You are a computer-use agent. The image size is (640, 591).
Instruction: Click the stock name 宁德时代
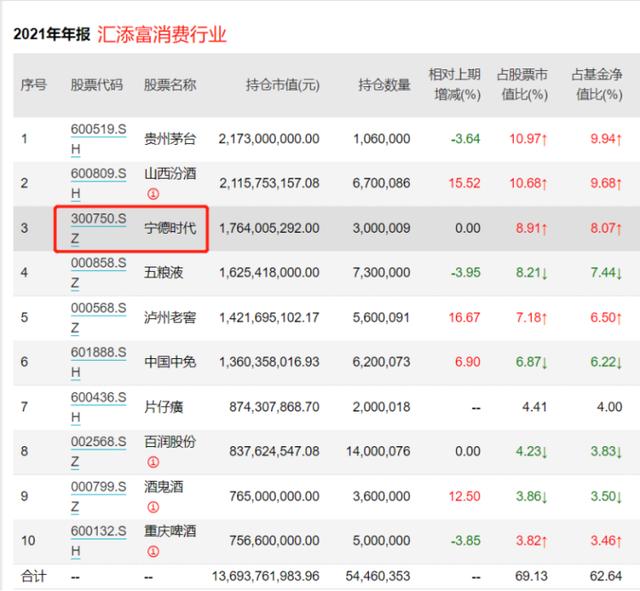pos(170,228)
